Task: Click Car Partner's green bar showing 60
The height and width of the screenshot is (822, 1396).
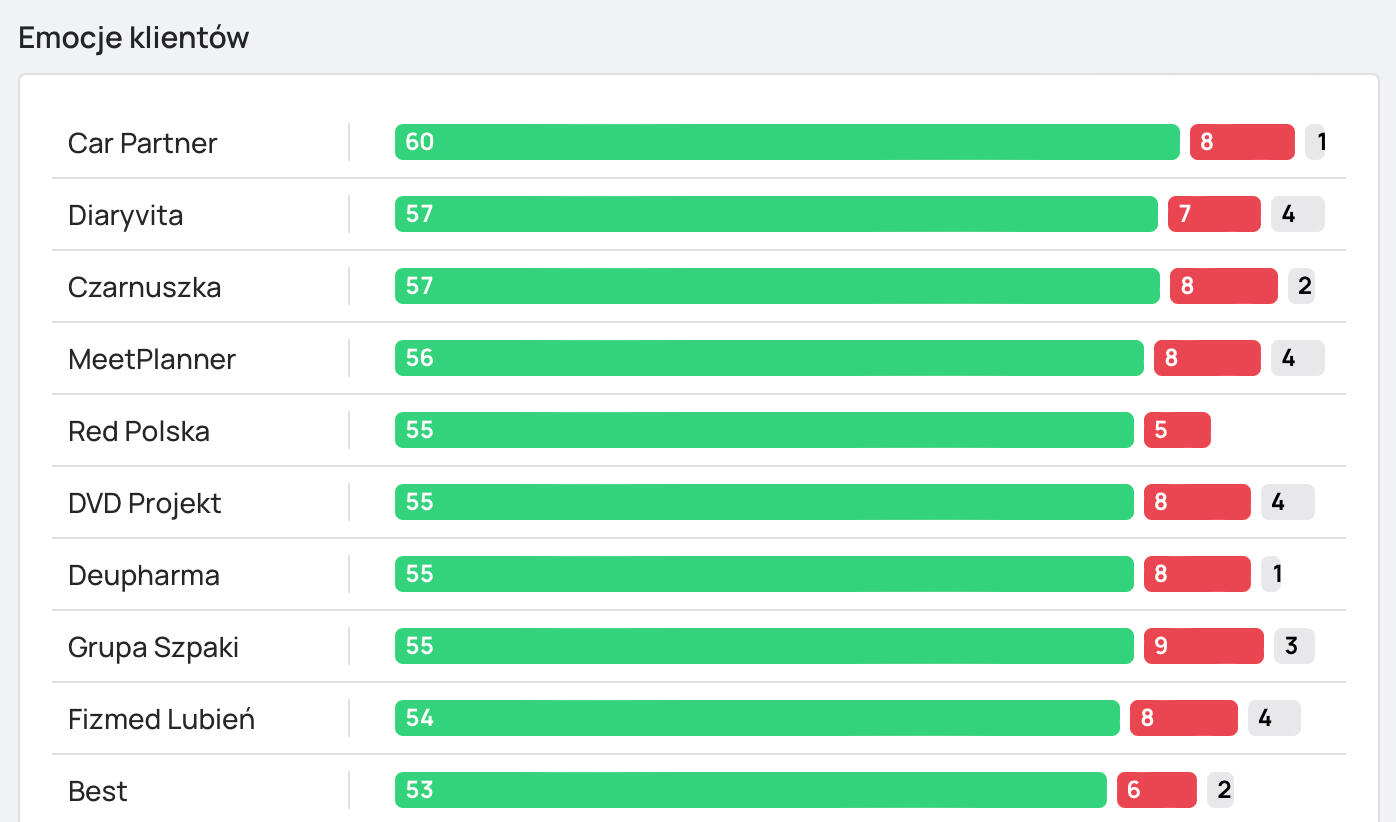Action: pyautogui.click(x=787, y=142)
